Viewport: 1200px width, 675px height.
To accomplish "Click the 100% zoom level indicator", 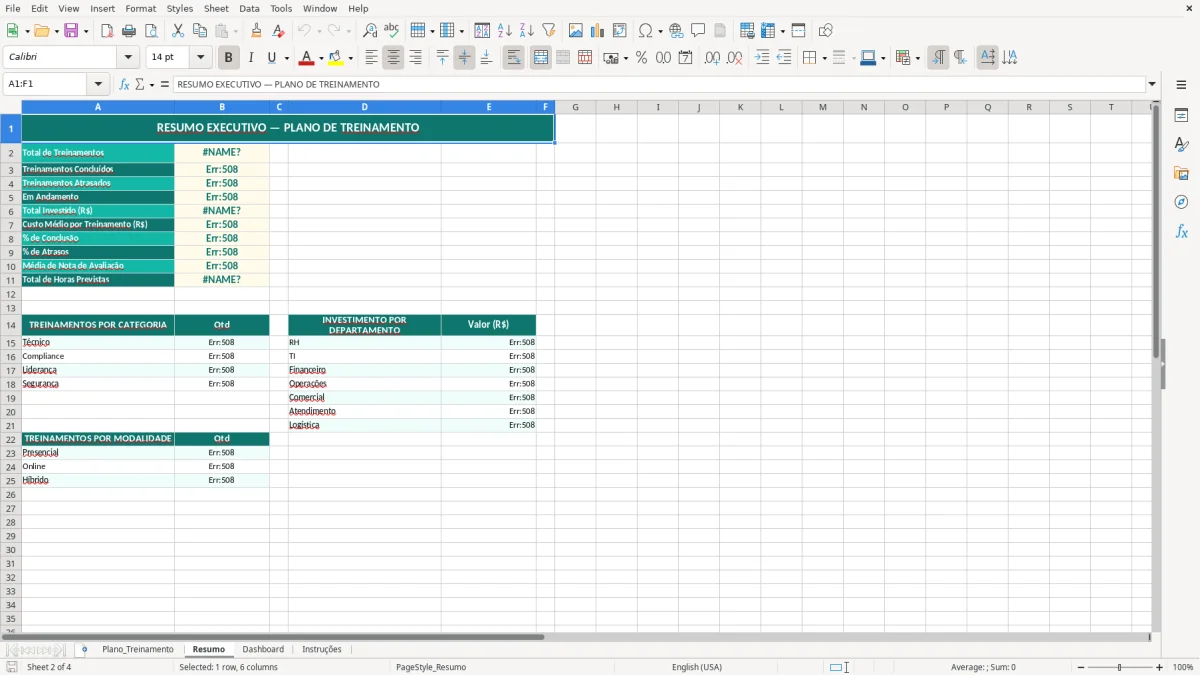I will (1183, 667).
